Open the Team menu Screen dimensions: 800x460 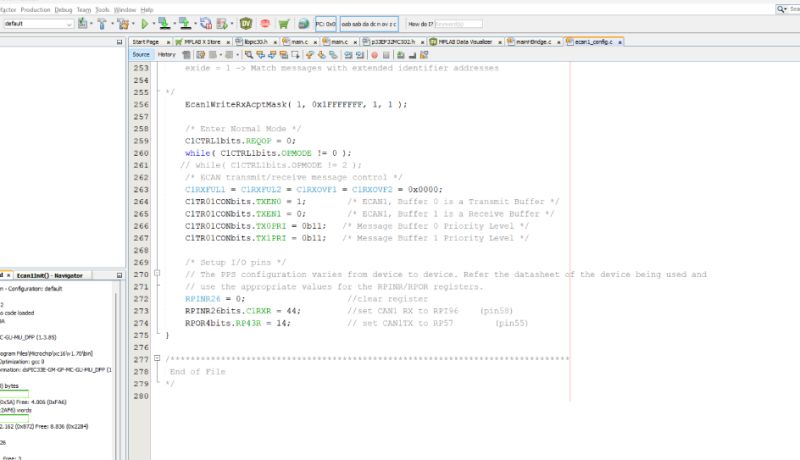point(84,10)
